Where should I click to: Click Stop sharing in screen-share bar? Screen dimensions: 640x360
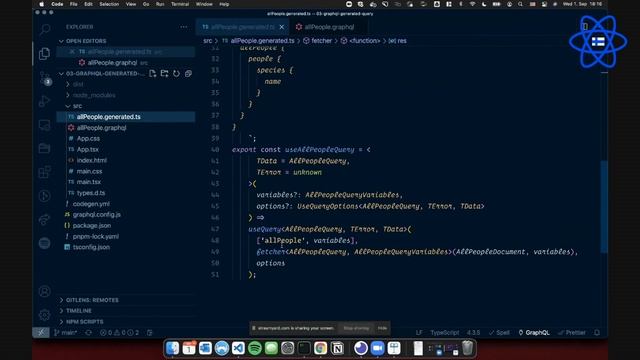(356, 328)
